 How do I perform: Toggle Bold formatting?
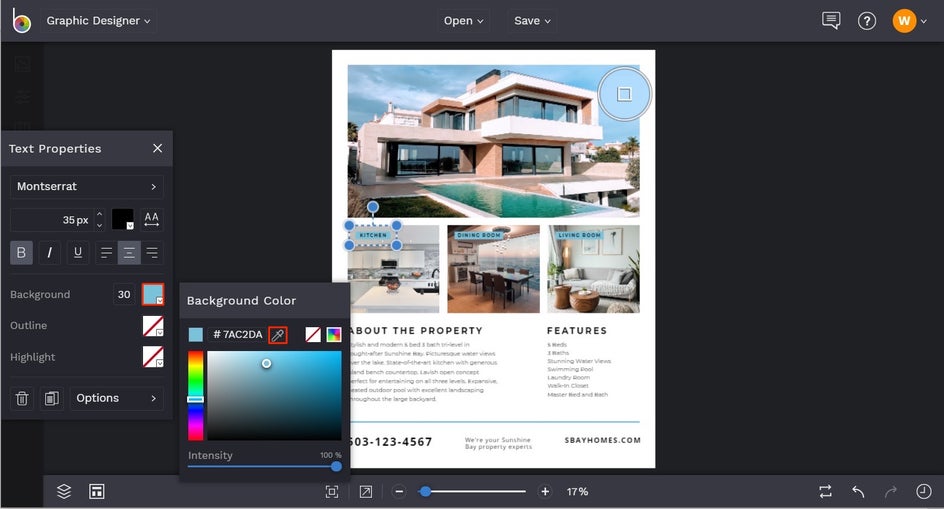pyautogui.click(x=21, y=252)
